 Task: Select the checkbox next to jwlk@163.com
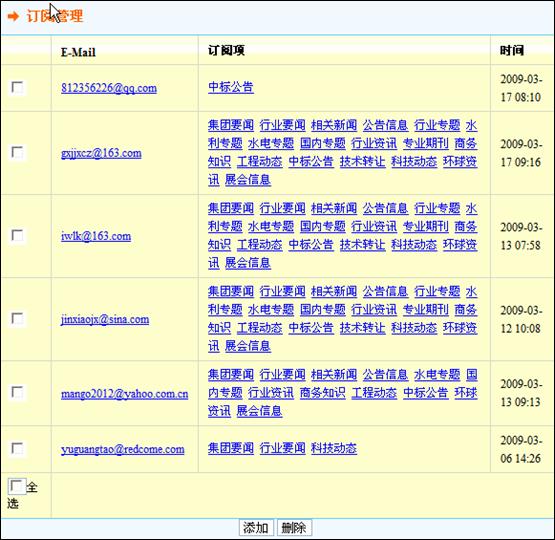tap(17, 235)
